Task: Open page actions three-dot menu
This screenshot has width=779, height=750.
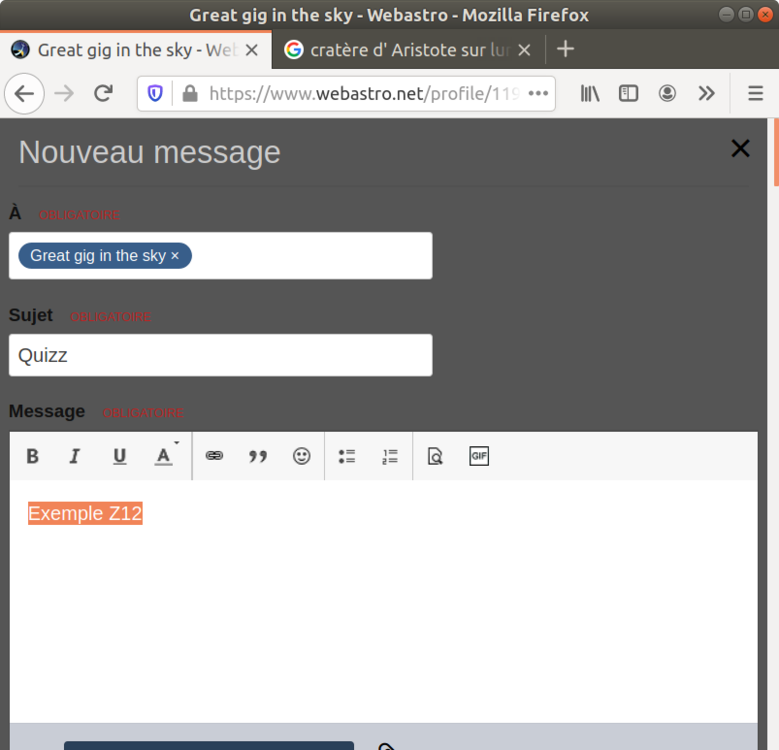Action: click(538, 93)
